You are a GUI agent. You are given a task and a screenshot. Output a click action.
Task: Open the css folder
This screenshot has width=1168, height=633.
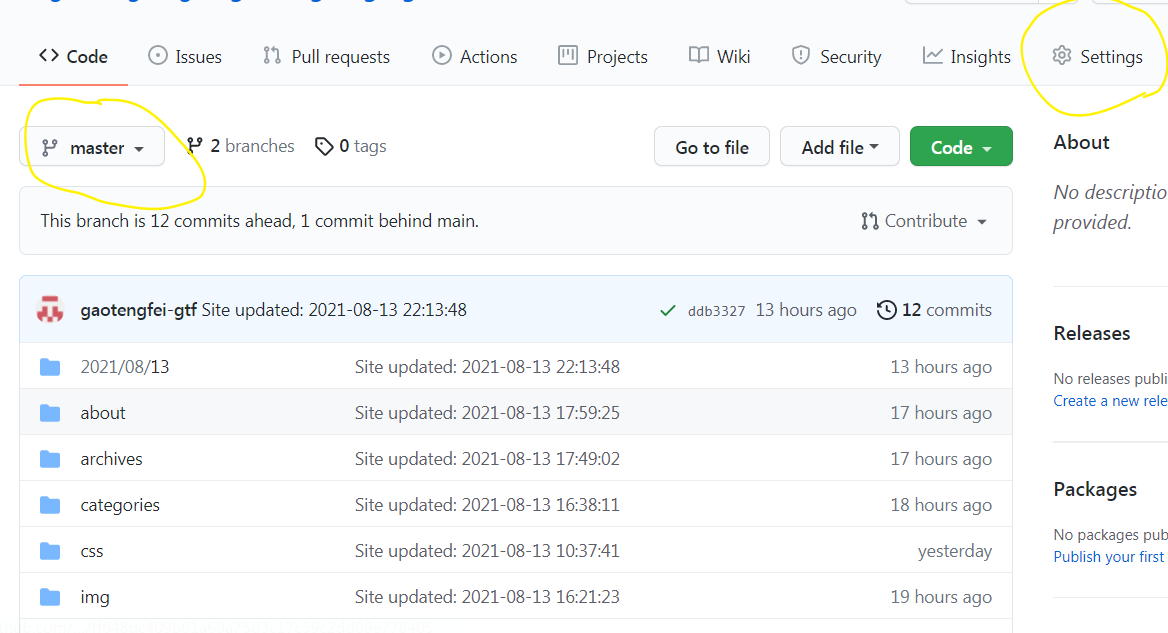pos(92,551)
